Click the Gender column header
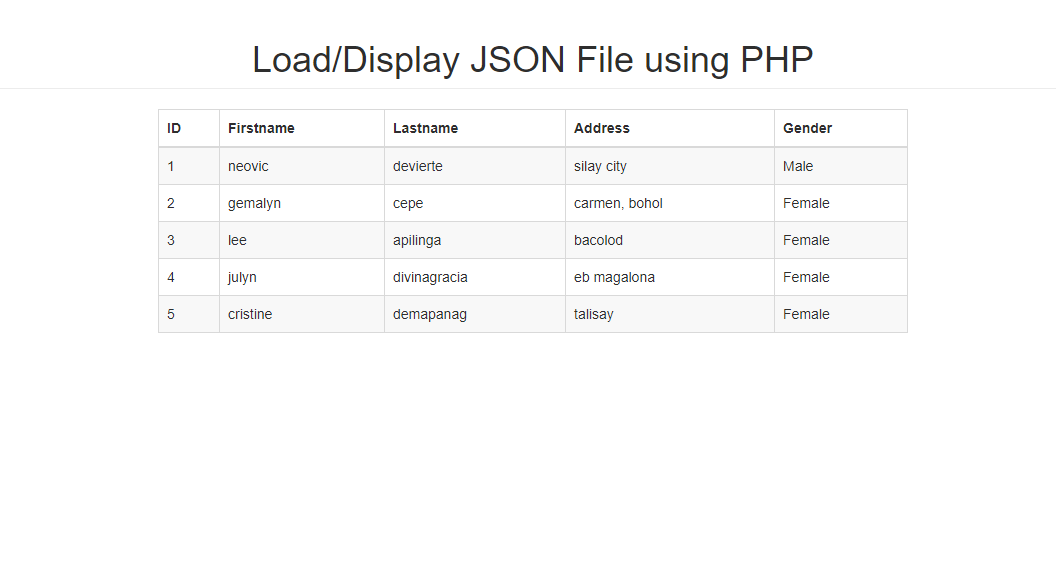Viewport: 1056px width, 581px height. click(x=807, y=128)
